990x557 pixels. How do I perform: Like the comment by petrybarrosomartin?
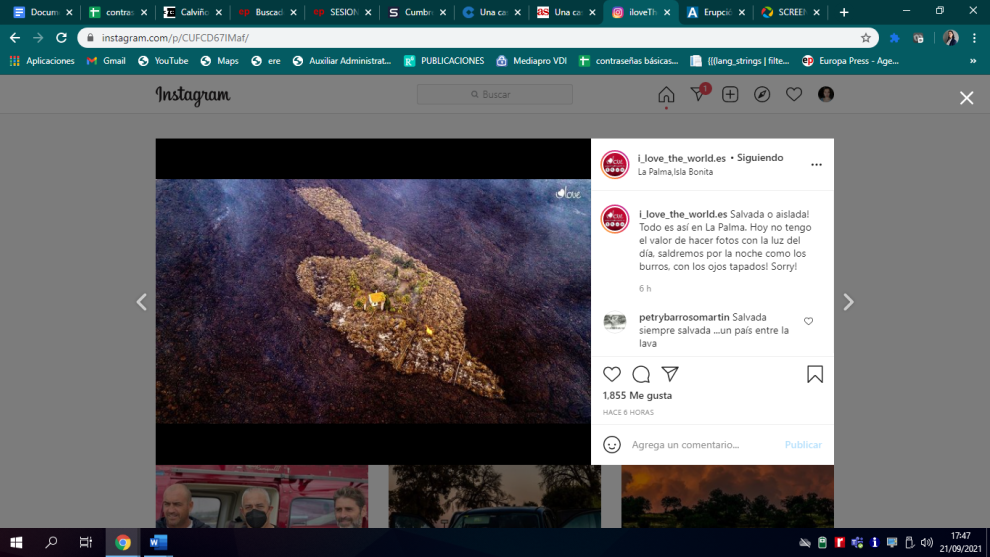tap(809, 322)
